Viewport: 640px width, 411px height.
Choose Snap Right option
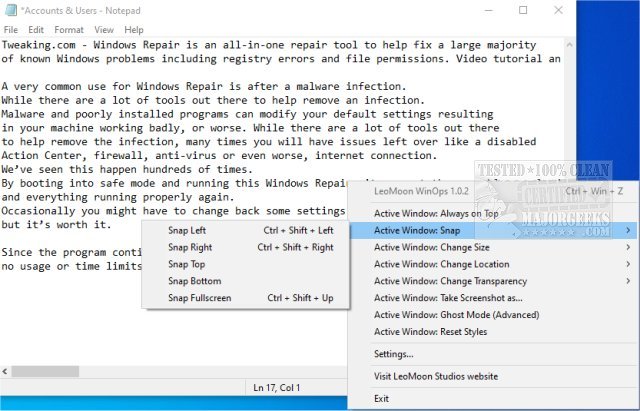click(x=190, y=247)
